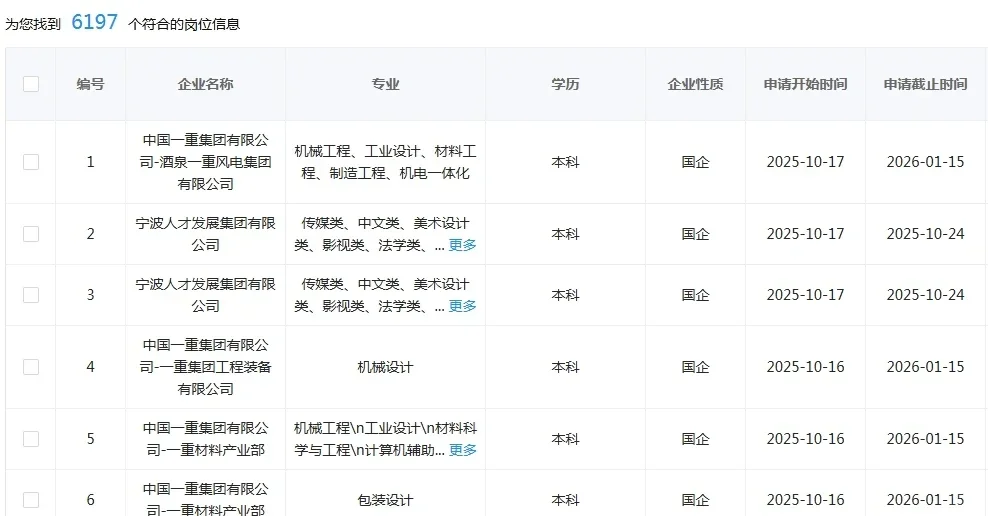Image resolution: width=988 pixels, height=516 pixels.
Task: Mark the checkbox for row 4
Action: tap(31, 367)
